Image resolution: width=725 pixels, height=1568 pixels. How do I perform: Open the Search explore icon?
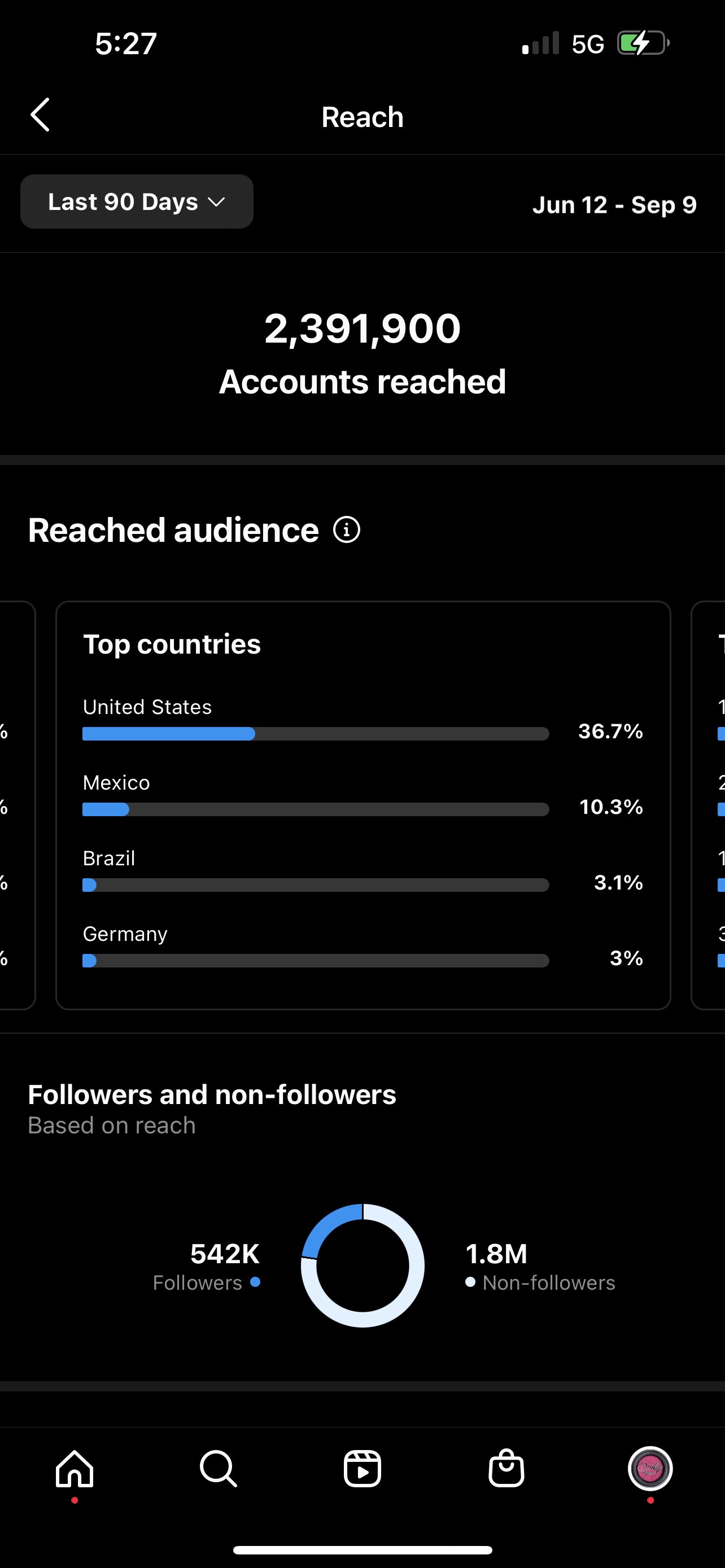click(x=218, y=1469)
